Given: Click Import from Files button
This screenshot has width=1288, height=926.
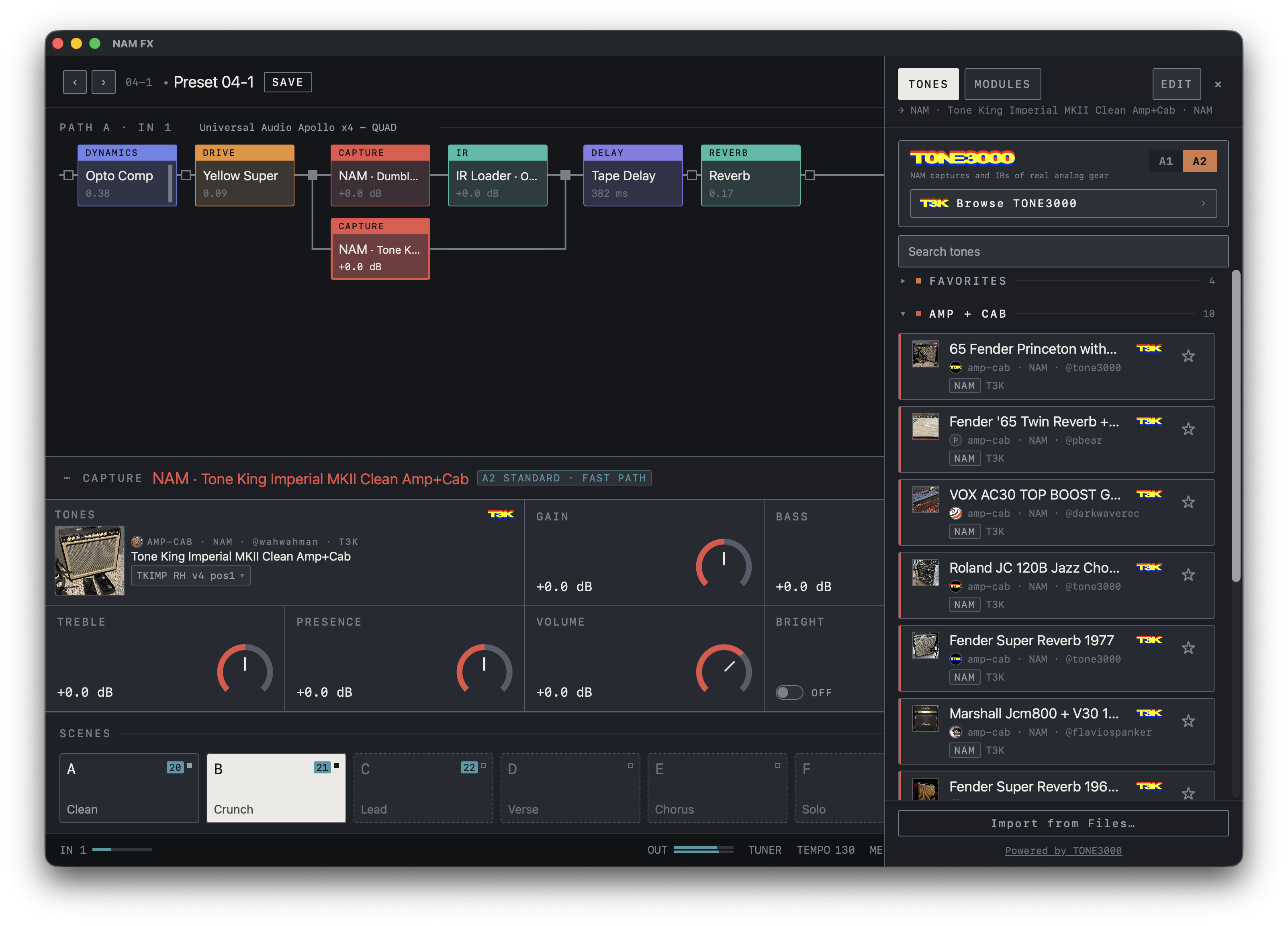Looking at the screenshot, I should [1063, 823].
